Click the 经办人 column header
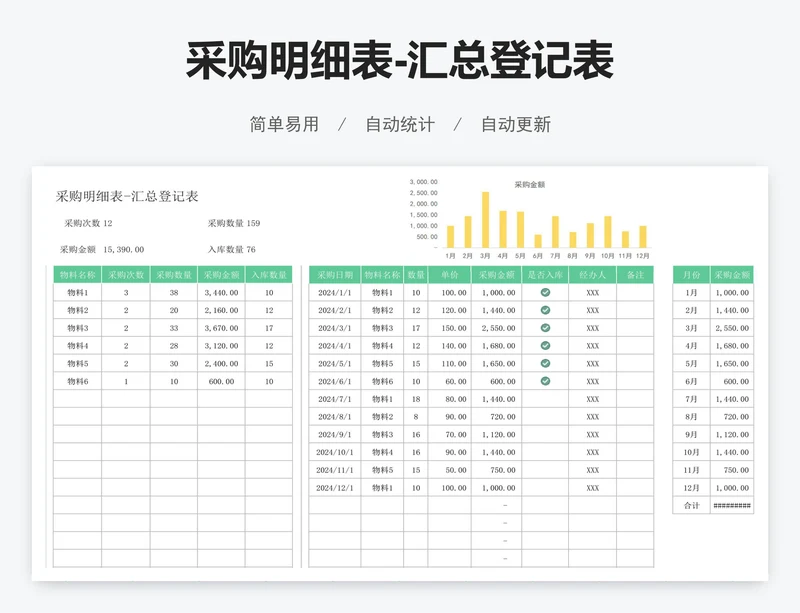Screen dimensions: 800x613 pyautogui.click(x=592, y=275)
